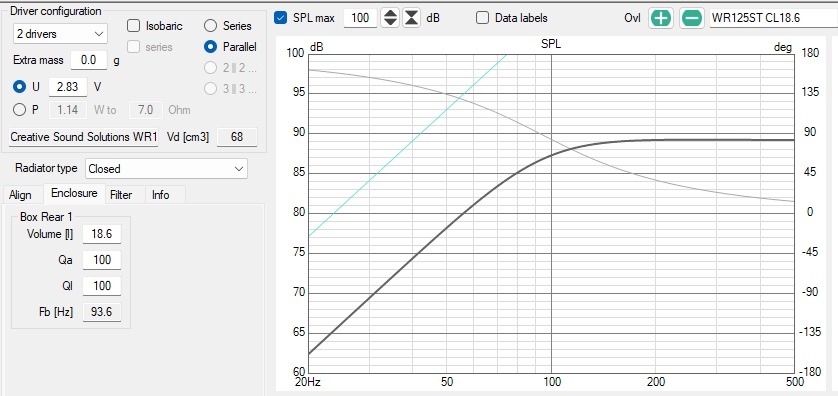Viewport: 838px width, 396px height.
Task: Open the 2 drivers dropdown
Action: pyautogui.click(x=60, y=34)
